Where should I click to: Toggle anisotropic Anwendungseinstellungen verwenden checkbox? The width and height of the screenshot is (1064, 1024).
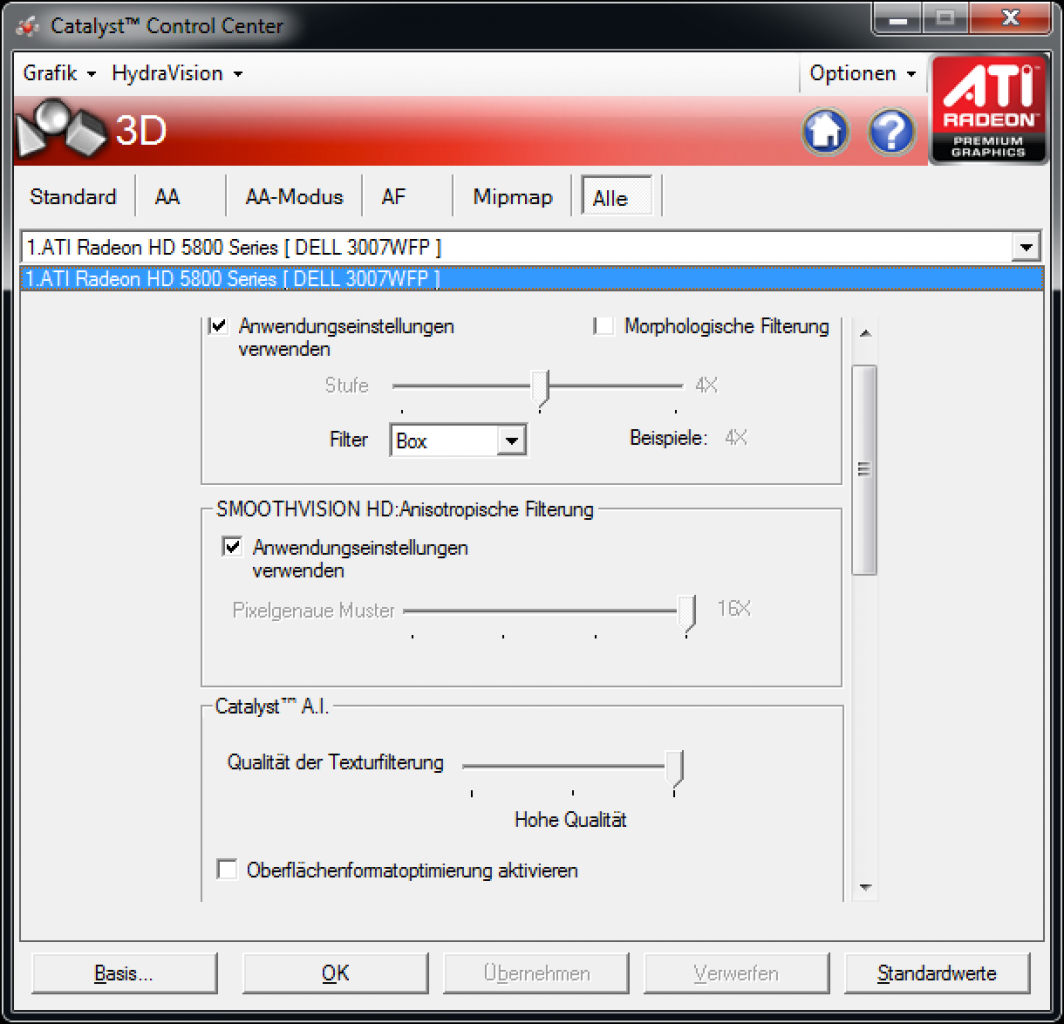click(x=232, y=546)
